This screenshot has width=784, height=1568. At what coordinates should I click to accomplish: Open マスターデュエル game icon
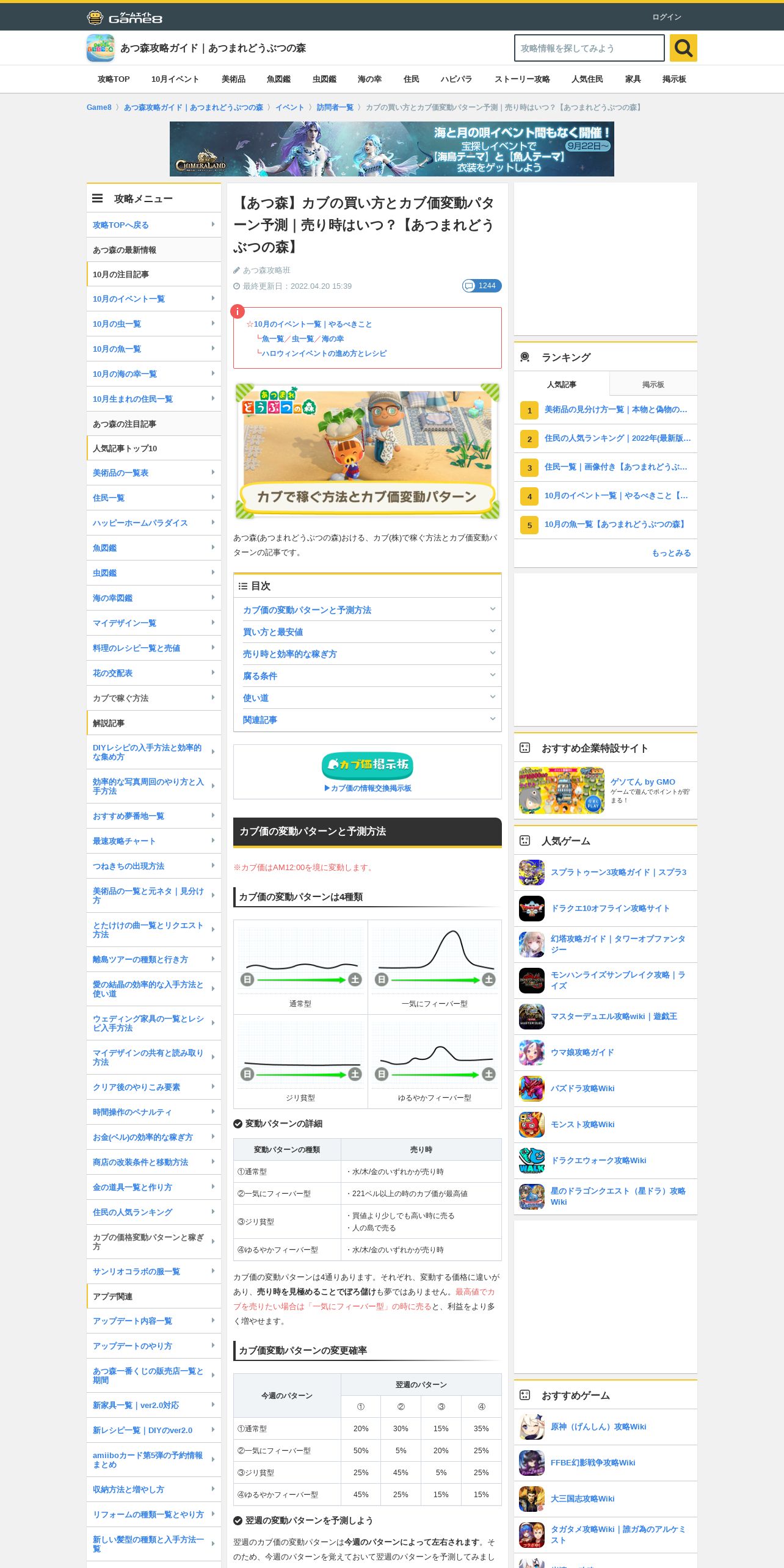(532, 1017)
